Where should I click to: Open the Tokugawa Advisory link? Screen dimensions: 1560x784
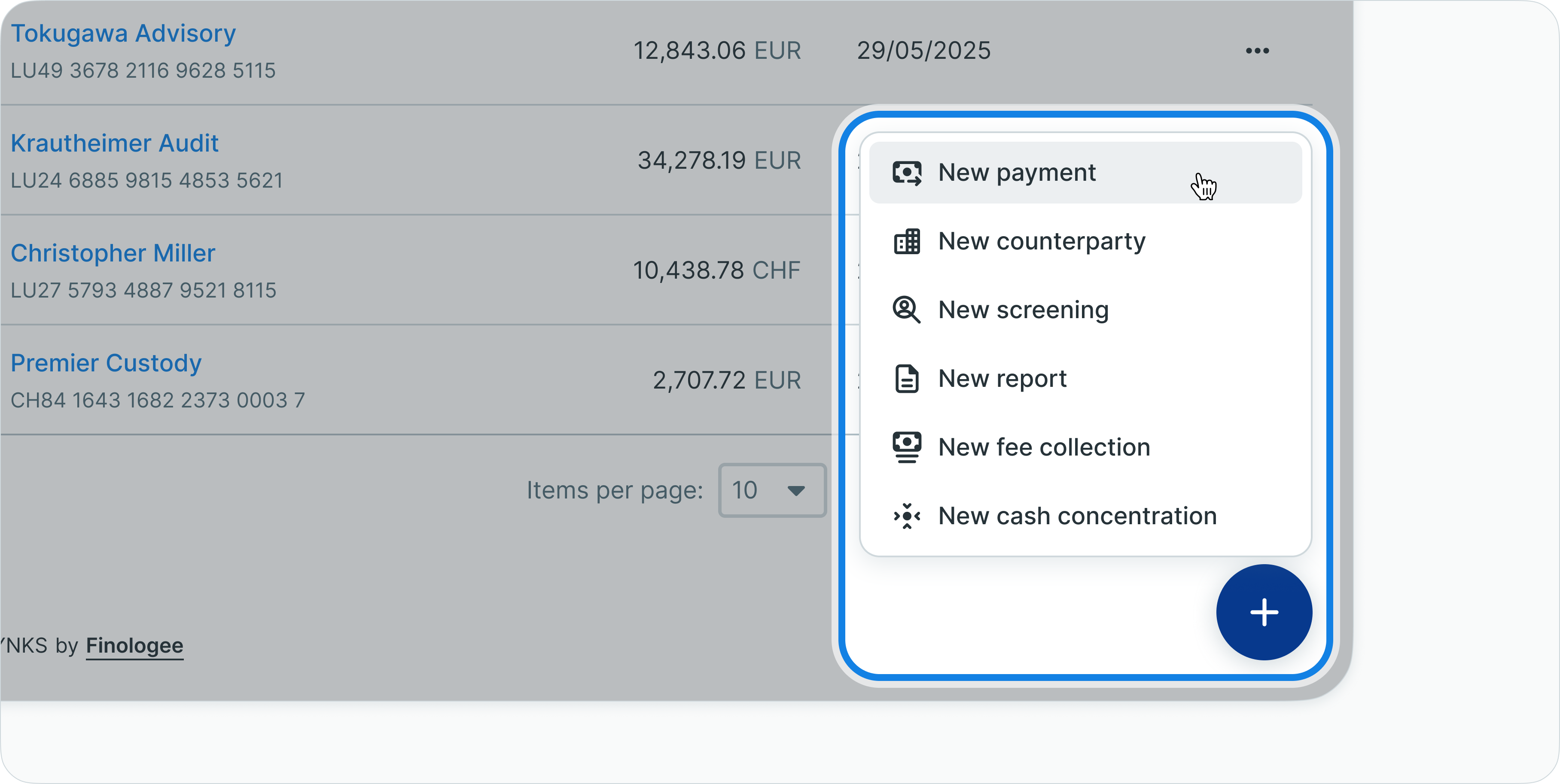pyautogui.click(x=124, y=34)
